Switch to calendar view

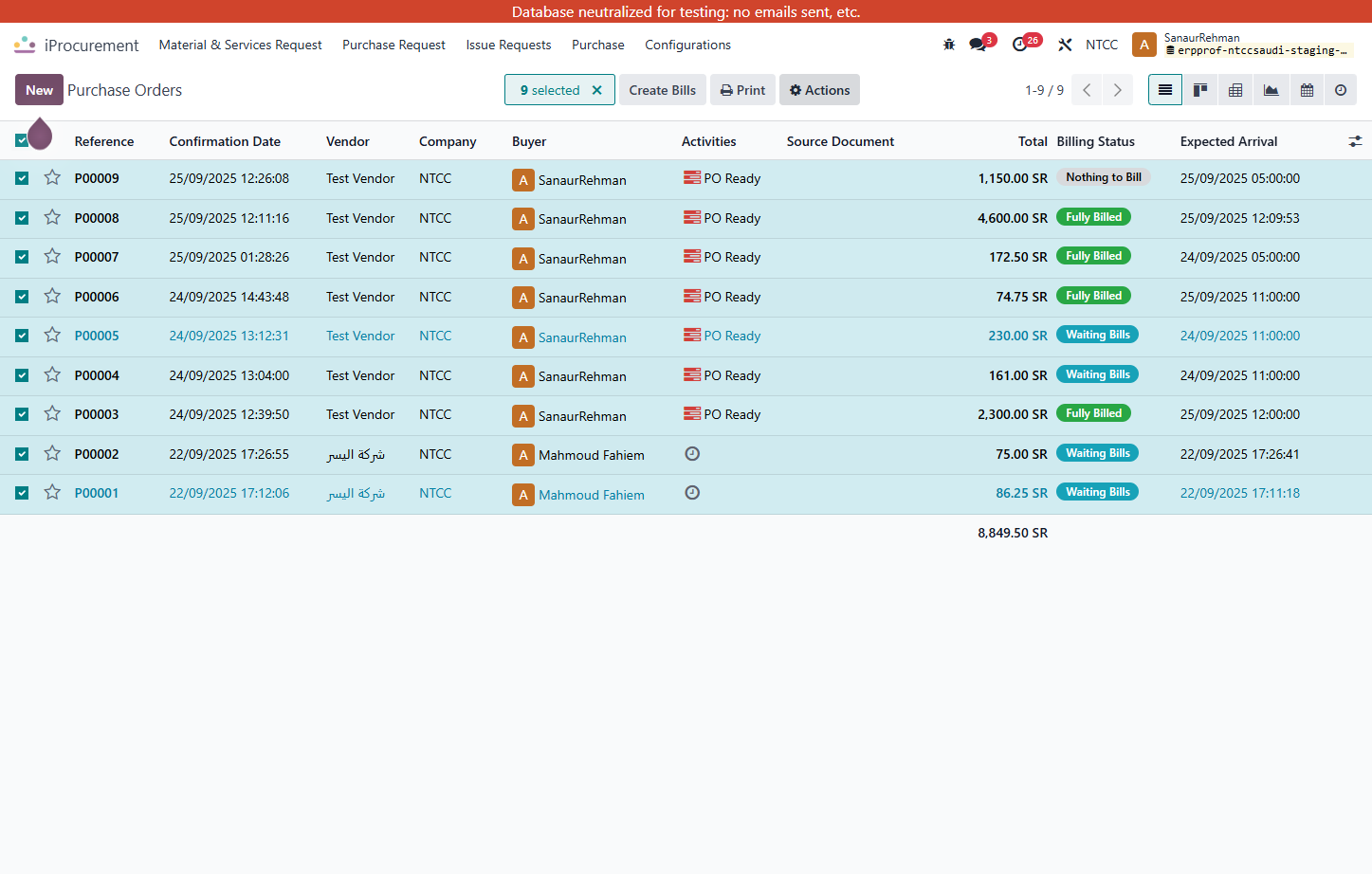(1307, 90)
